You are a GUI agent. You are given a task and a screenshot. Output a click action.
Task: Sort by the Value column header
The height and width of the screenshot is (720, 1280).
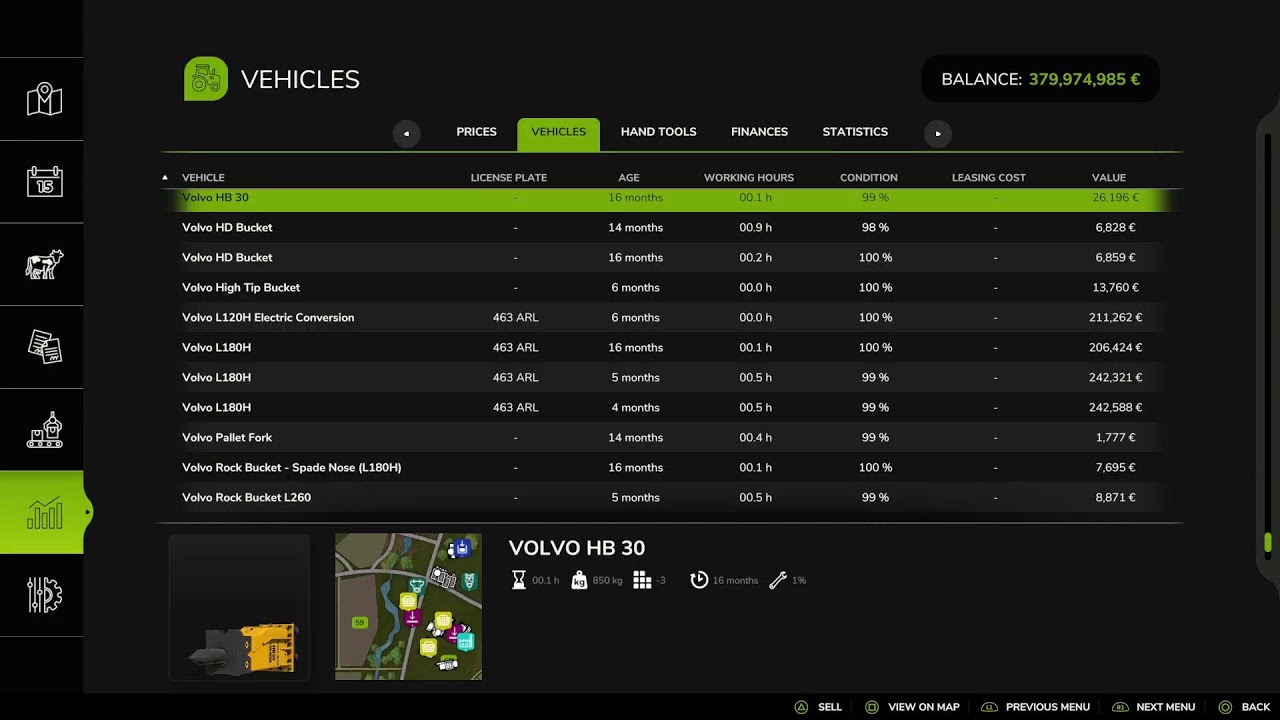[1109, 178]
